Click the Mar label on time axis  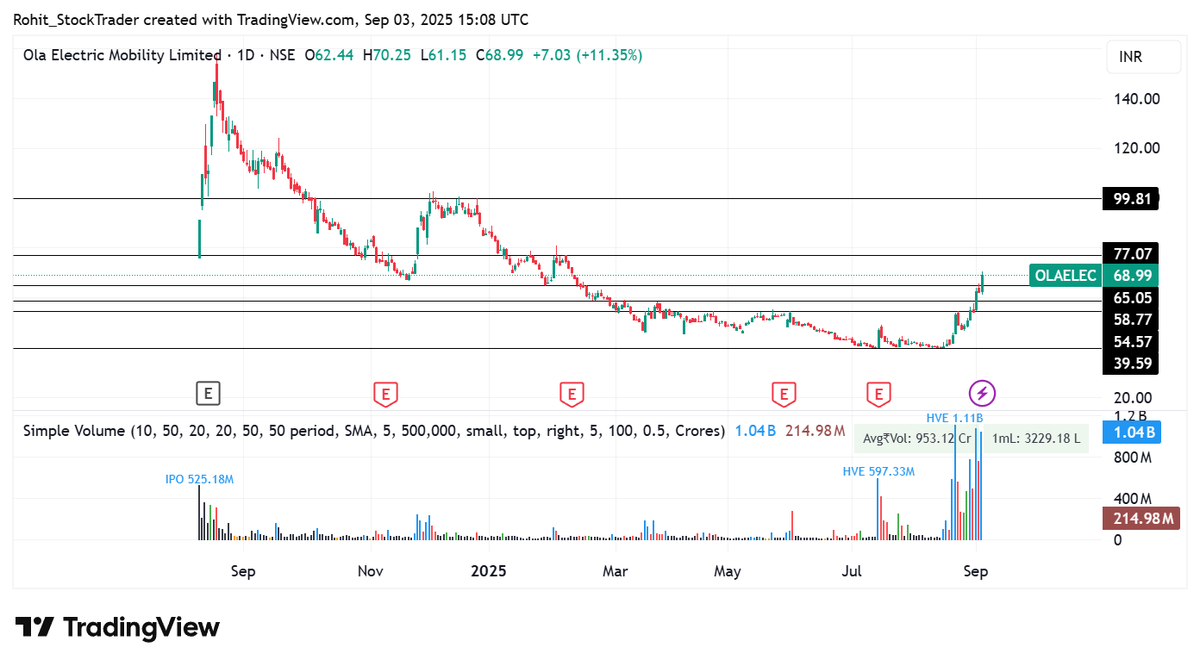pyautogui.click(x=615, y=571)
